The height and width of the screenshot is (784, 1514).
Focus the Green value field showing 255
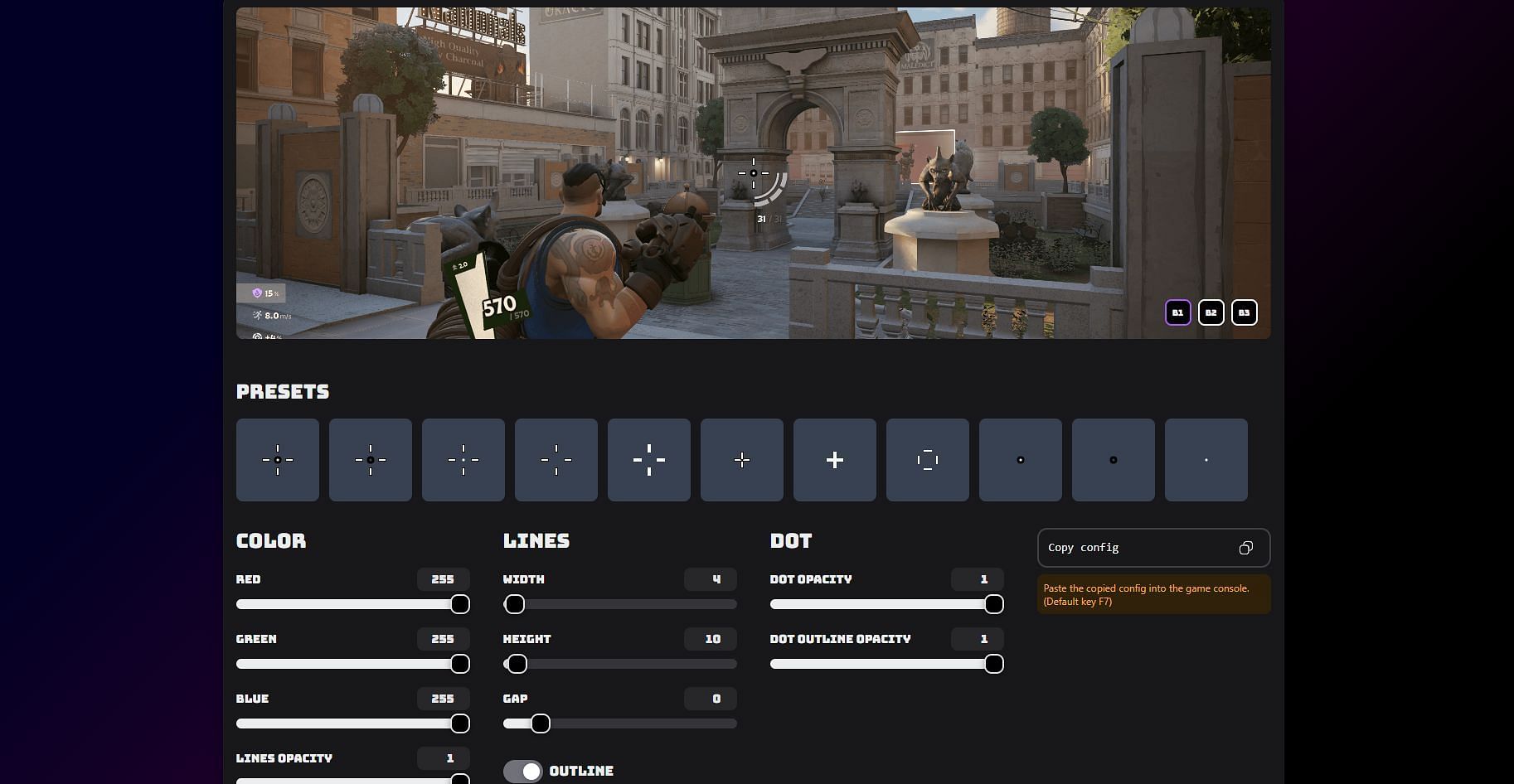[x=444, y=639]
